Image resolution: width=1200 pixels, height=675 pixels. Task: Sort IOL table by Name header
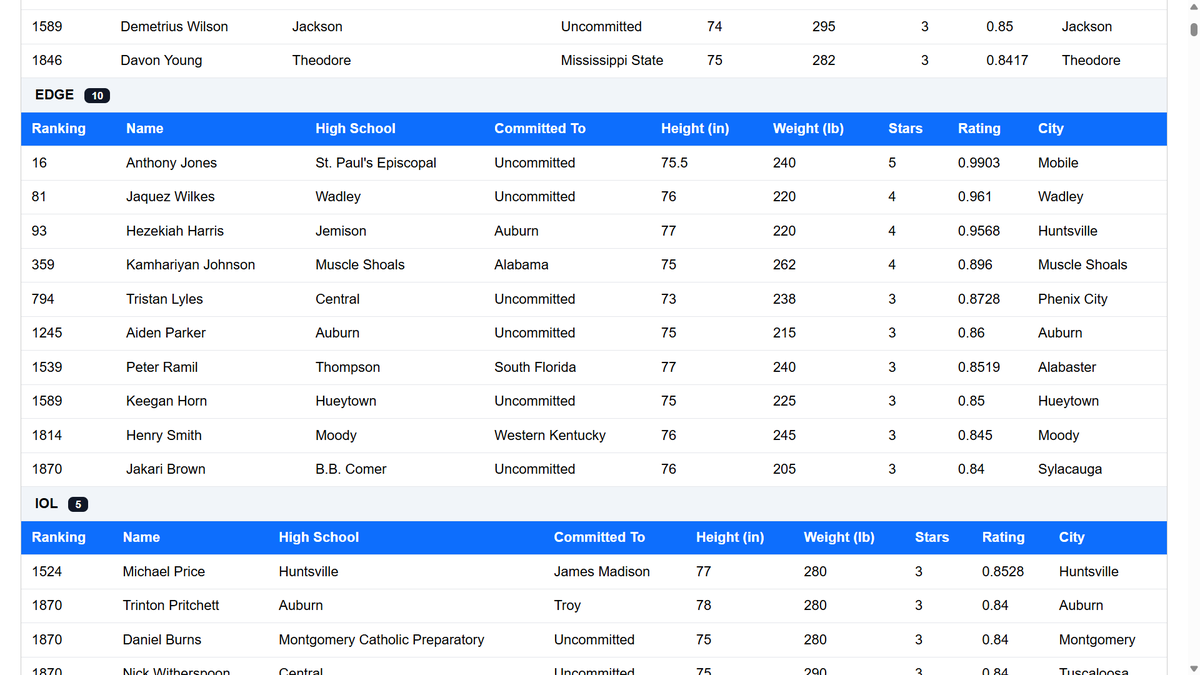[141, 538]
